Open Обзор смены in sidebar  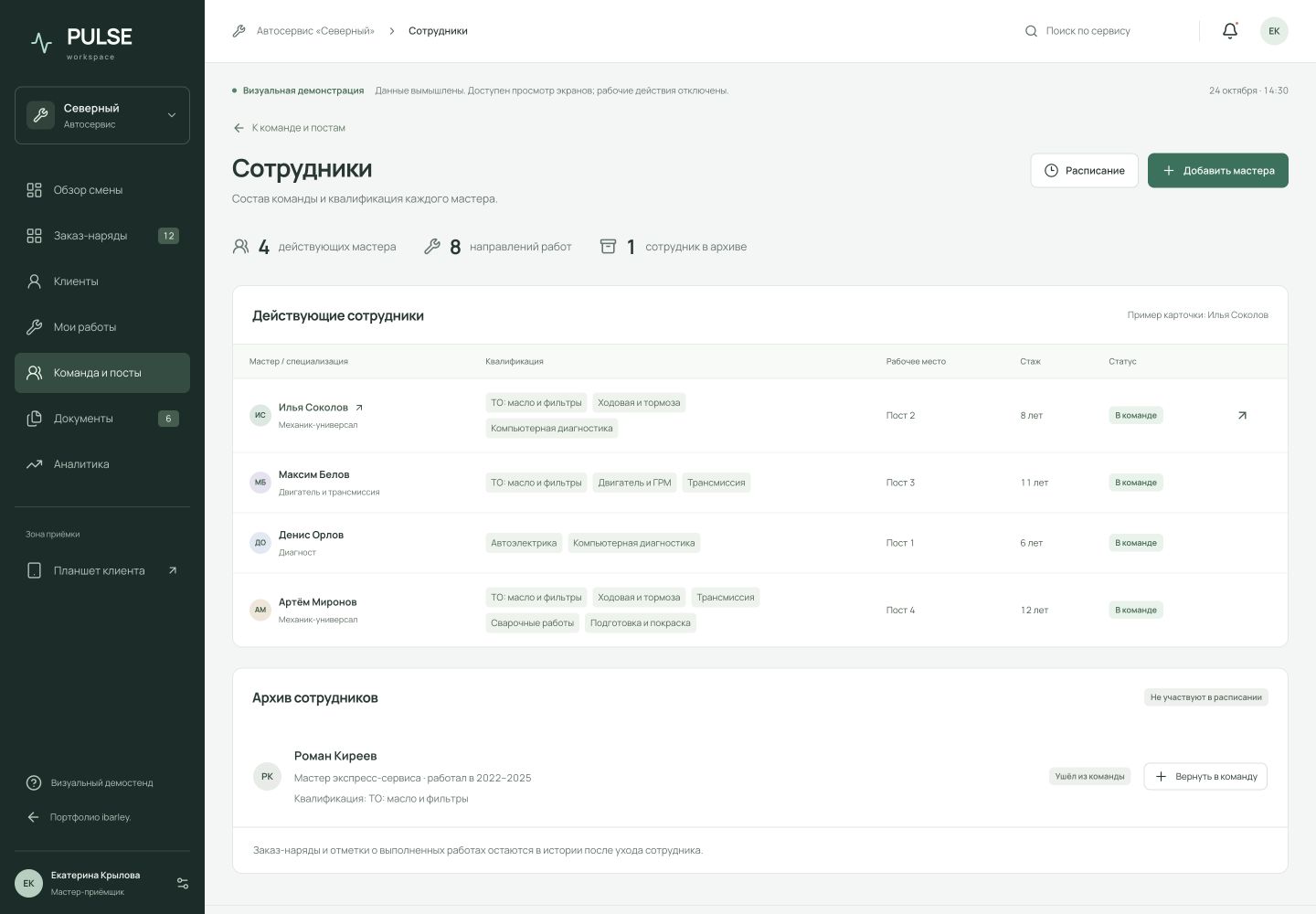tap(102, 190)
